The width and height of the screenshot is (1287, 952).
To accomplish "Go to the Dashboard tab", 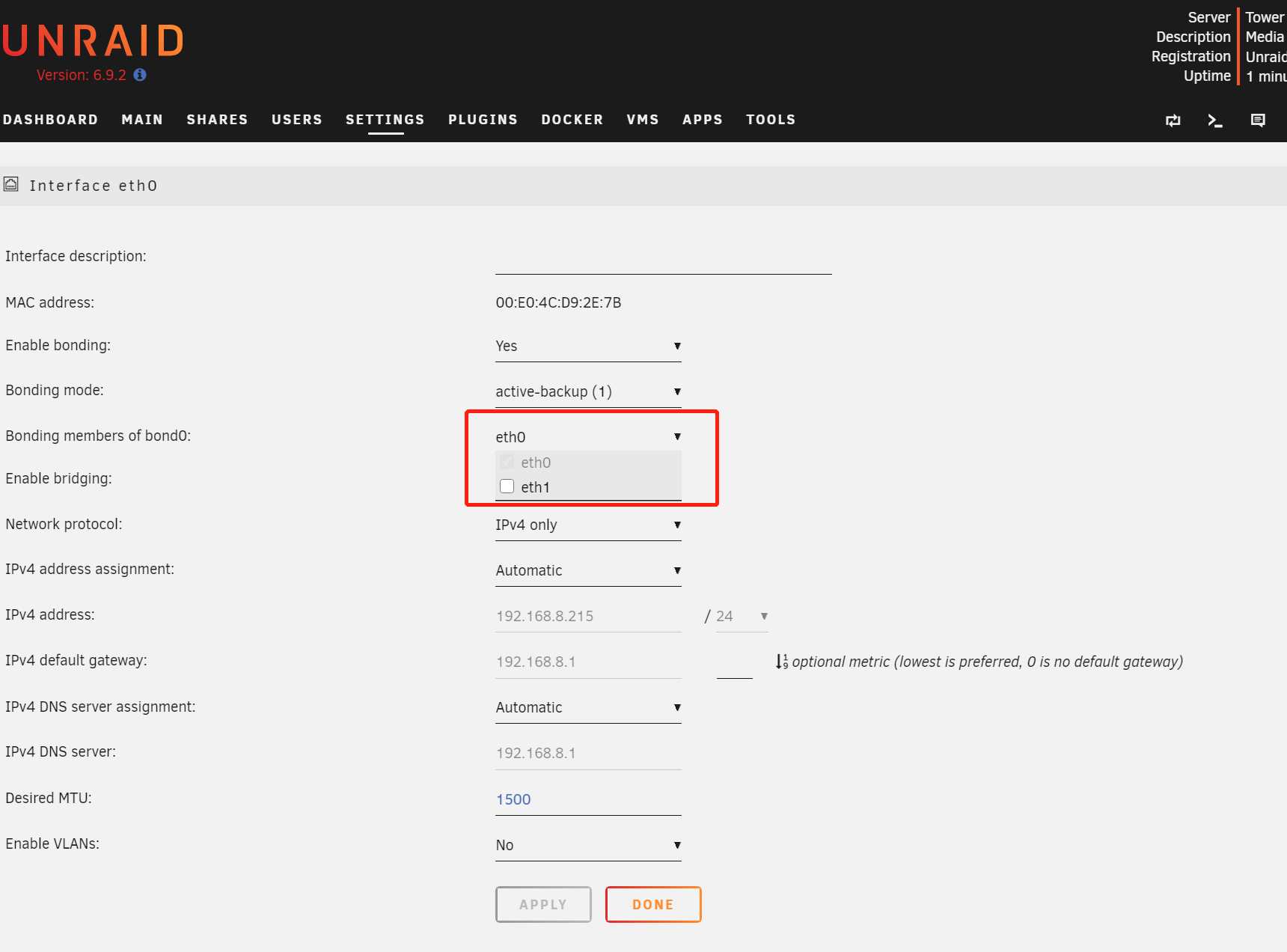I will pos(50,120).
